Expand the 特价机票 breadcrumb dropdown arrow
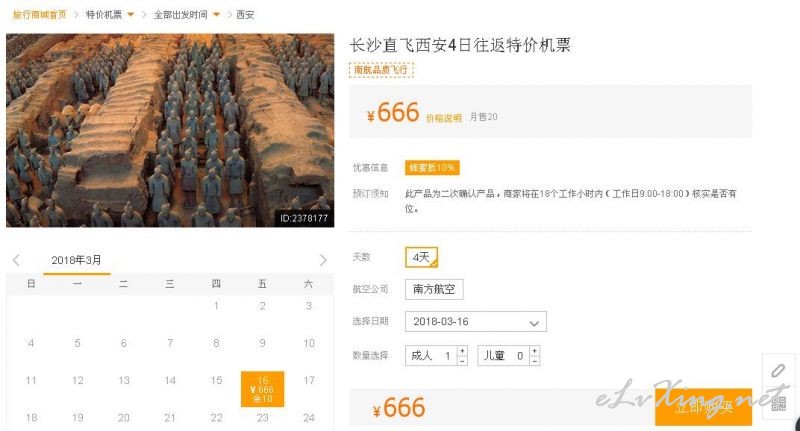Viewport: 800px width, 431px height. pyautogui.click(x=131, y=15)
